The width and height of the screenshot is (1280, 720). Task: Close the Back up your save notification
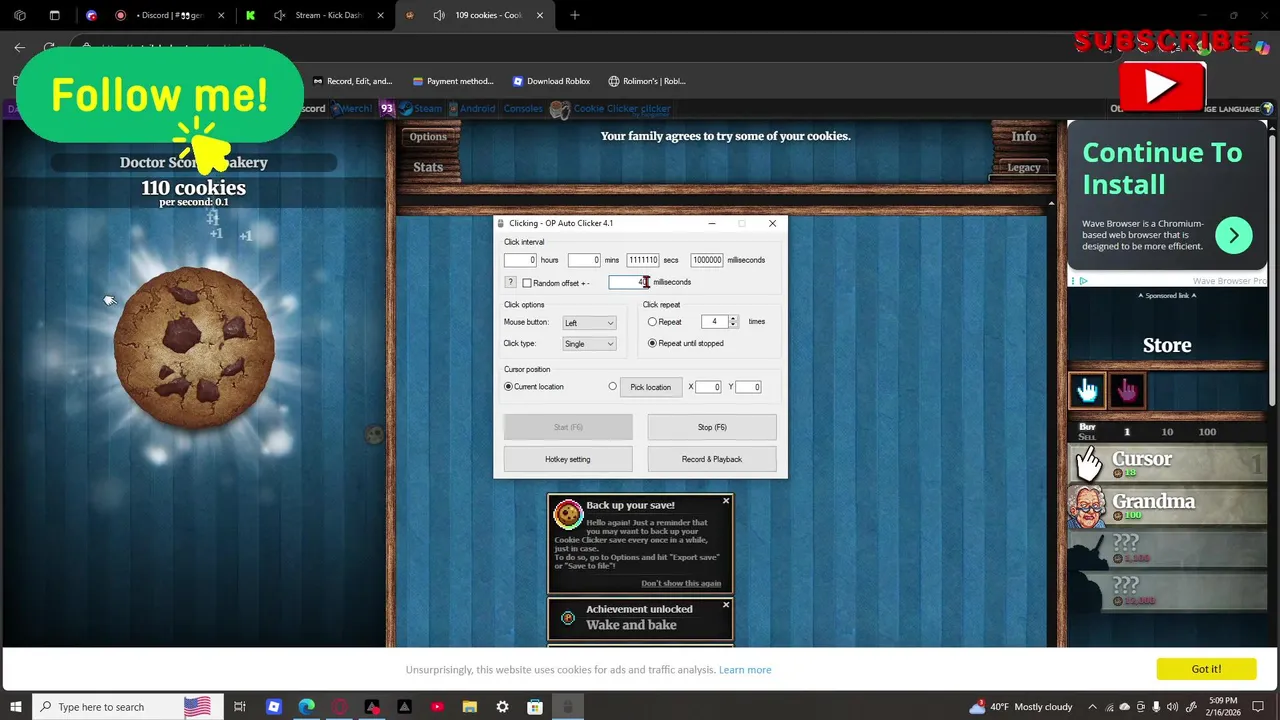[x=726, y=501]
